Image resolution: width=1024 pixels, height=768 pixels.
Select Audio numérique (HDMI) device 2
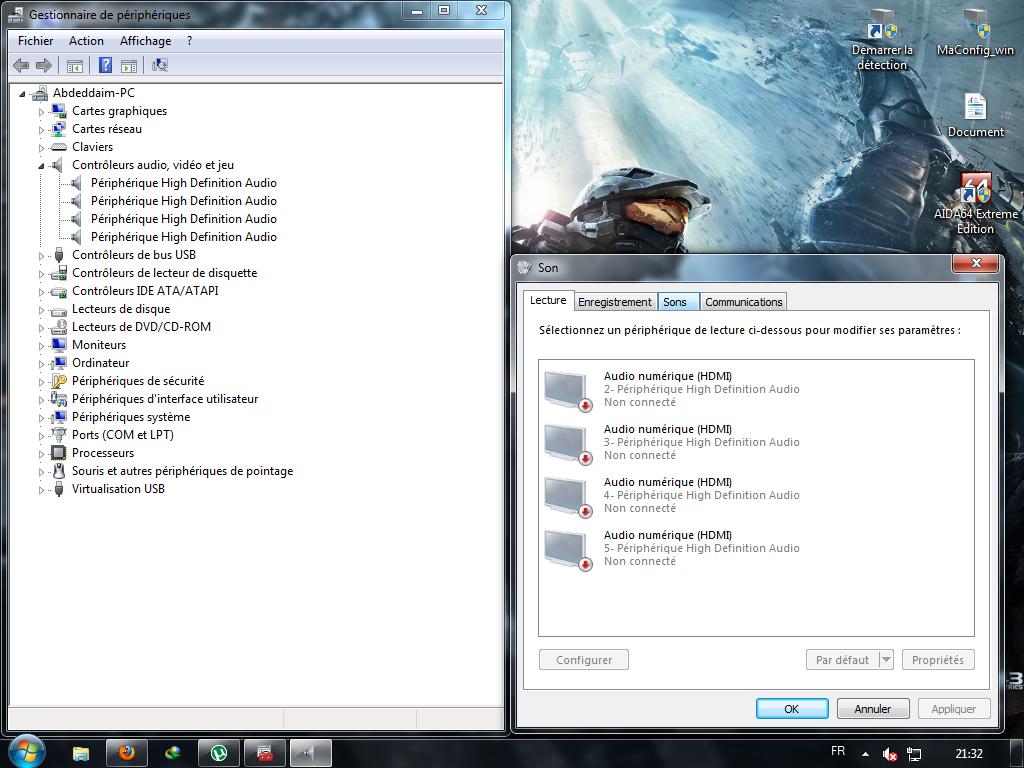point(756,389)
